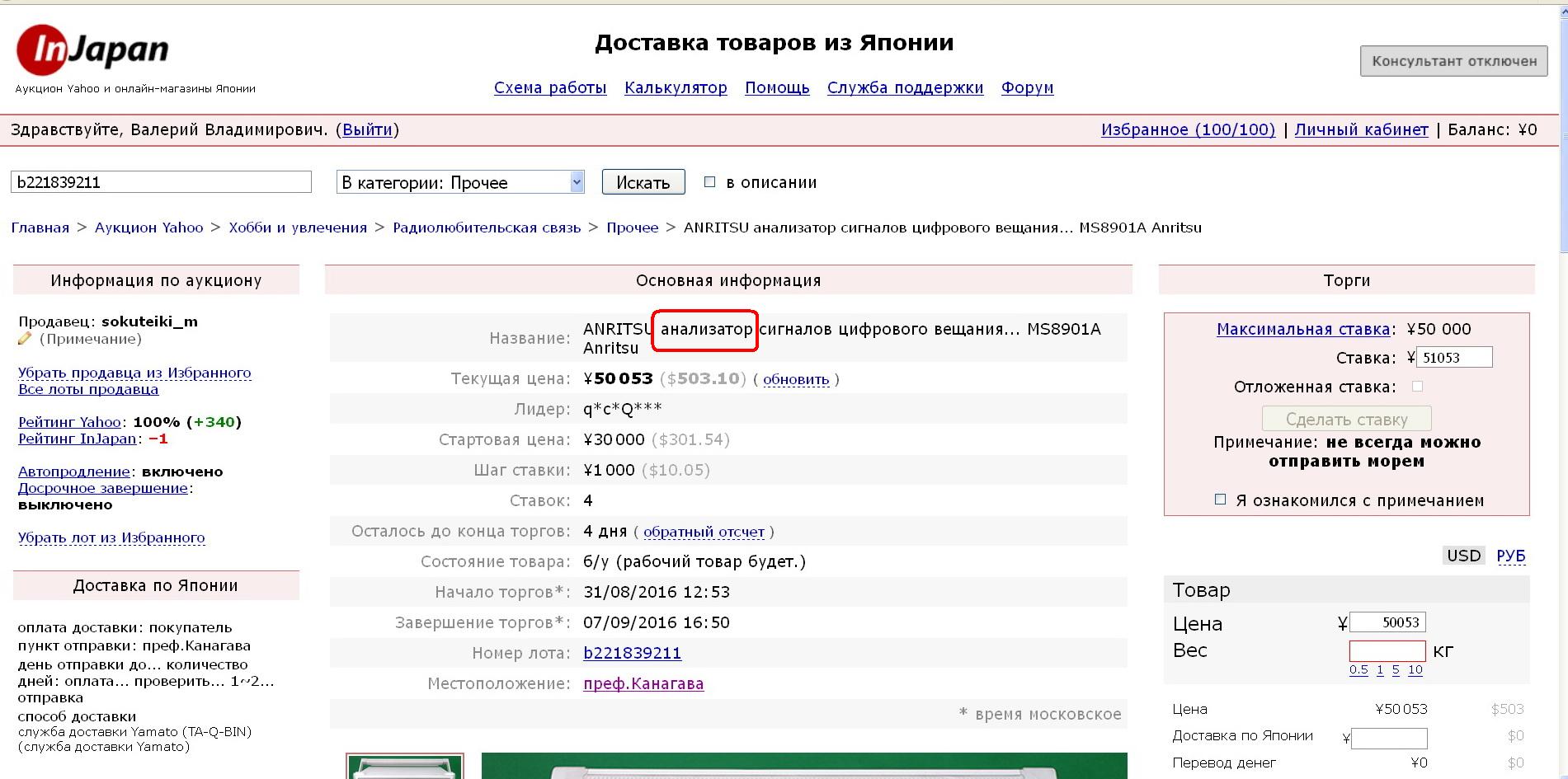
Task: Open Рейтинг Yahoo link
Action: click(x=69, y=422)
